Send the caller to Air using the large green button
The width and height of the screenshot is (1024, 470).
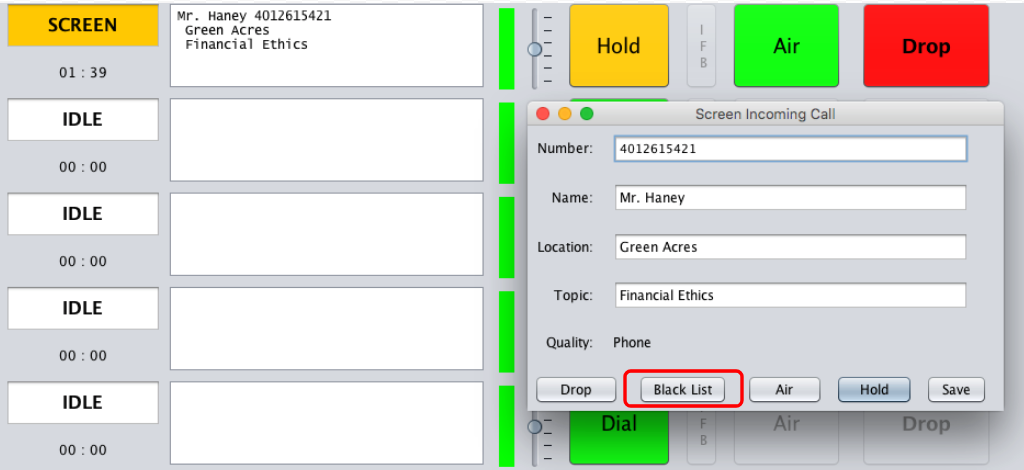point(786,46)
